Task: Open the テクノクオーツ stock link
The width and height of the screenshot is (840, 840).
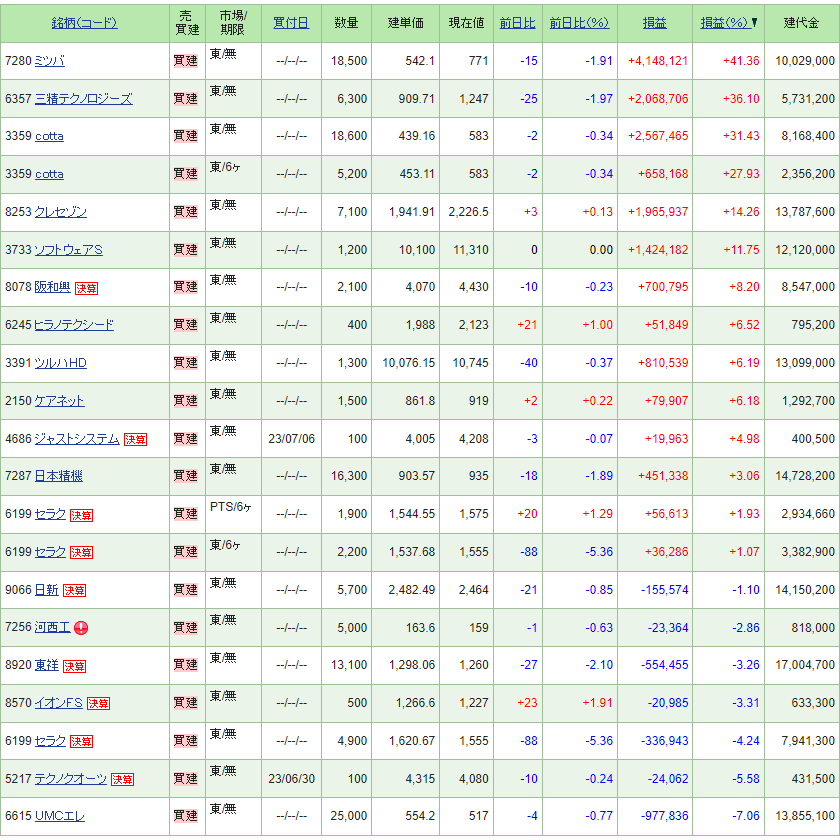Action: [71, 779]
